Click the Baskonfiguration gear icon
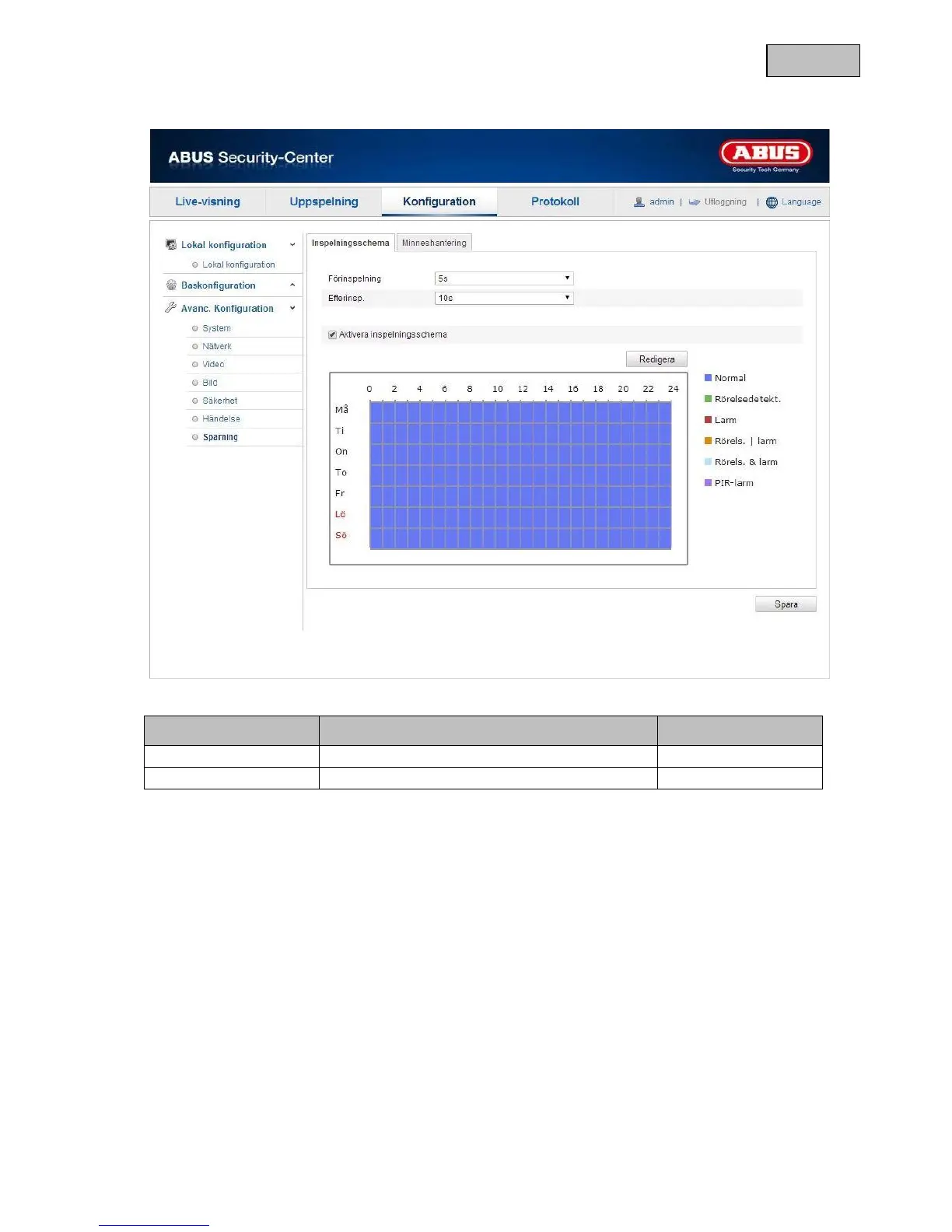 [171, 285]
